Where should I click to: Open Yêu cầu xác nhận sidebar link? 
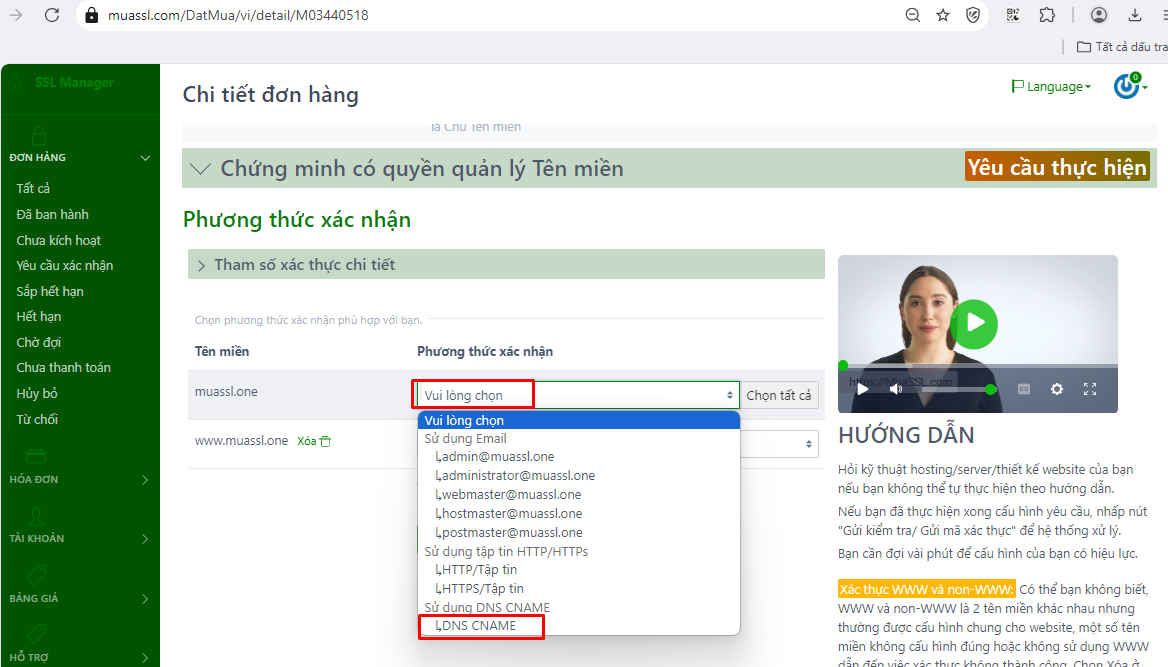point(65,266)
